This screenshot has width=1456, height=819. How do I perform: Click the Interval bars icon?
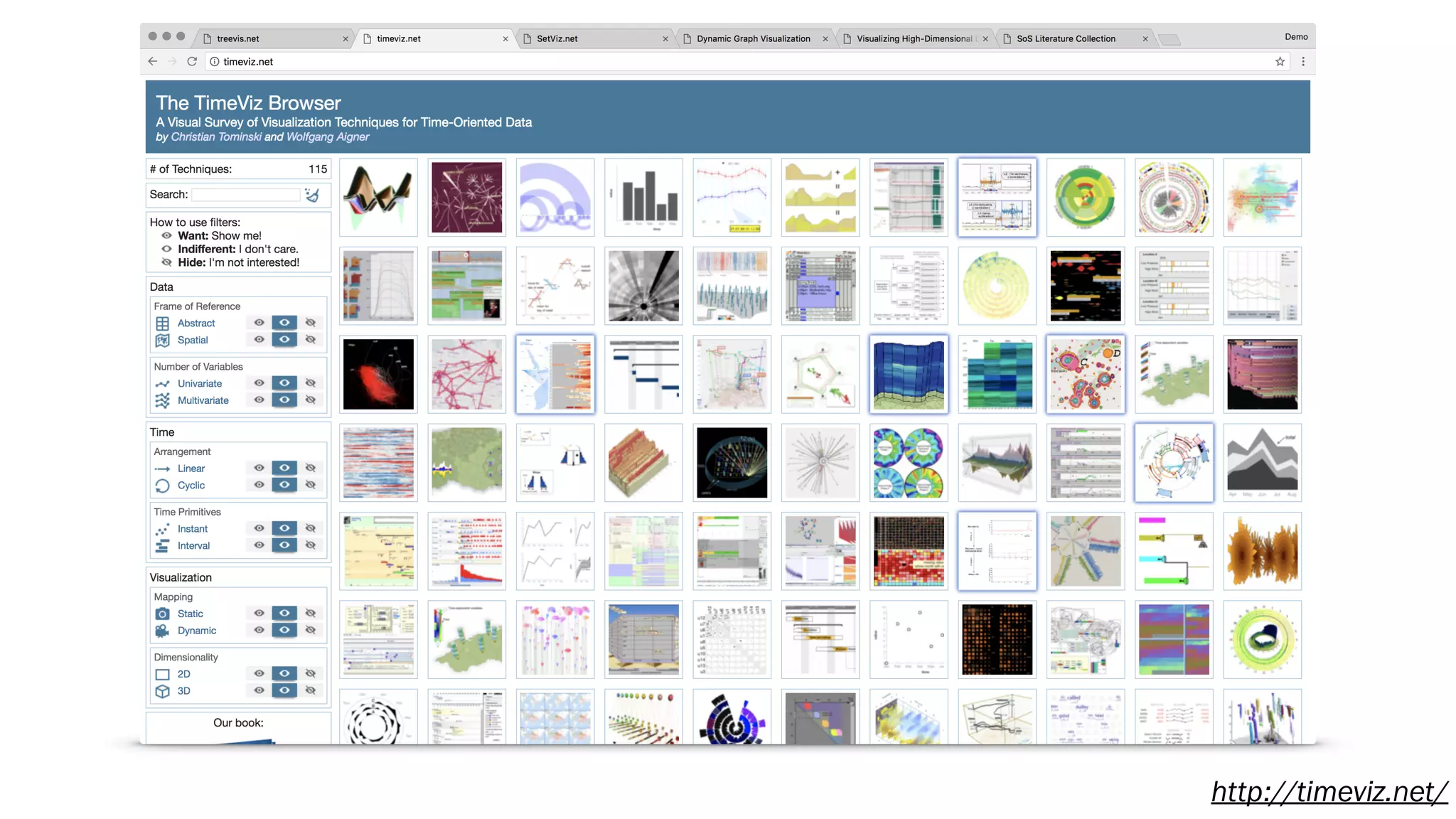[x=162, y=546]
